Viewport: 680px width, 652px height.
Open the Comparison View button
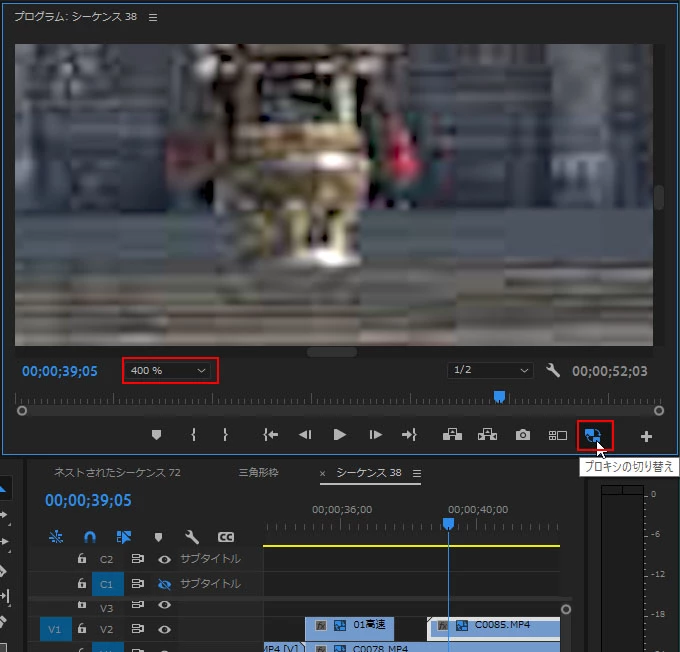coord(558,435)
